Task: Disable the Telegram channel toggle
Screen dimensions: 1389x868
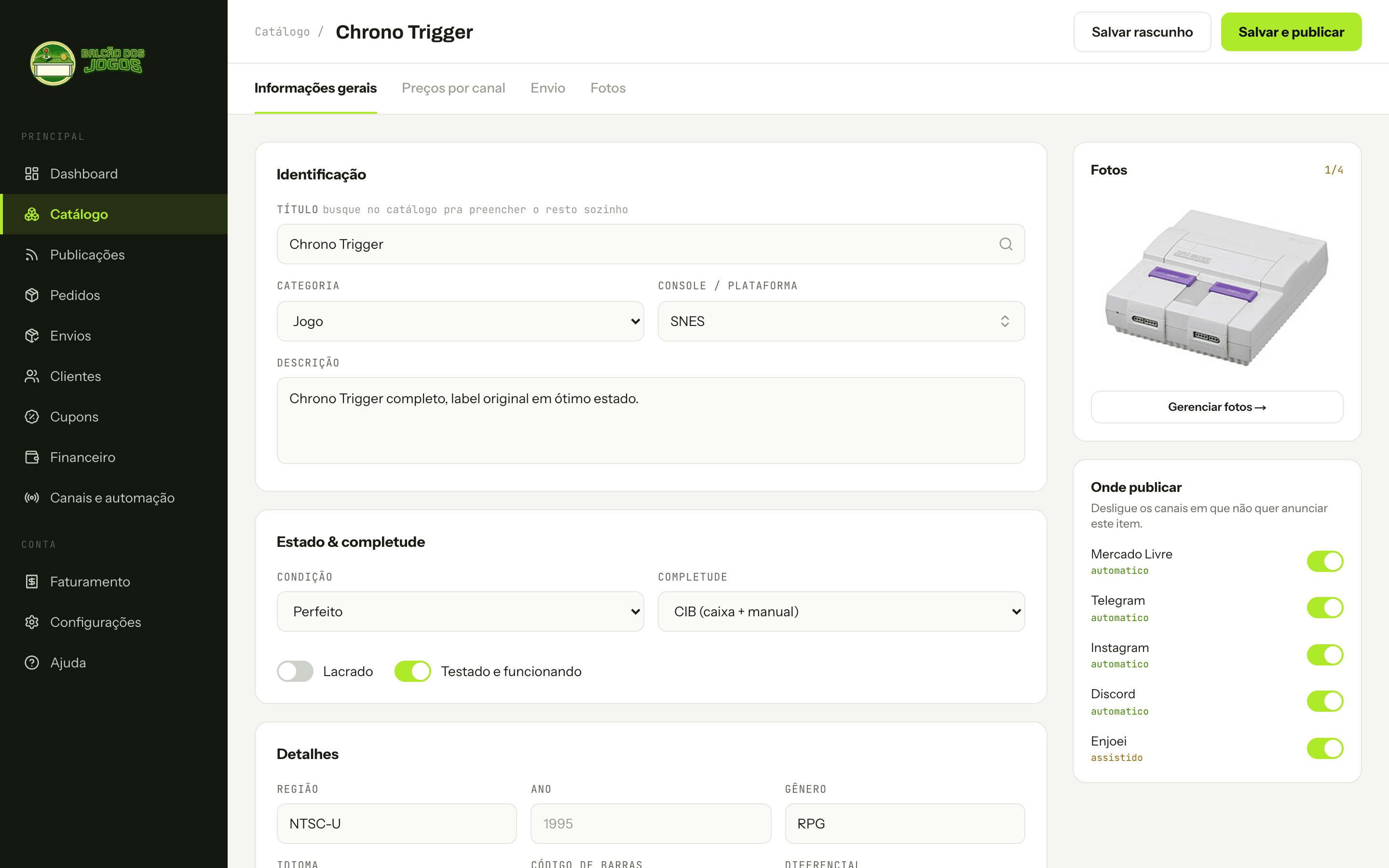Action: tap(1325, 608)
